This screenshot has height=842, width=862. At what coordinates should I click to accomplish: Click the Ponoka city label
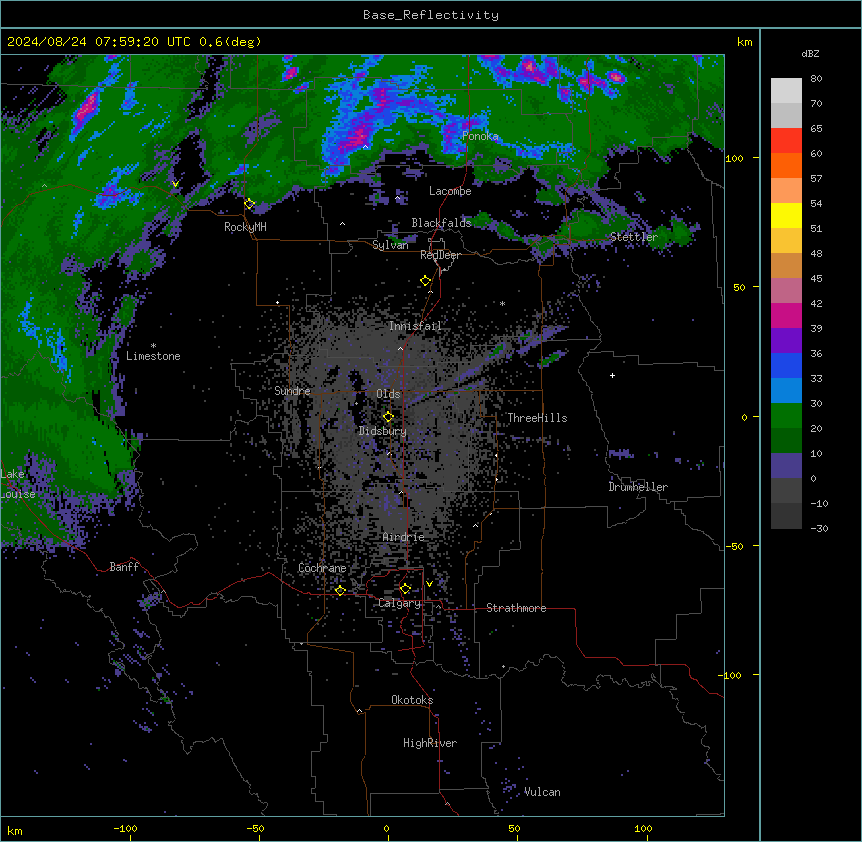point(480,136)
